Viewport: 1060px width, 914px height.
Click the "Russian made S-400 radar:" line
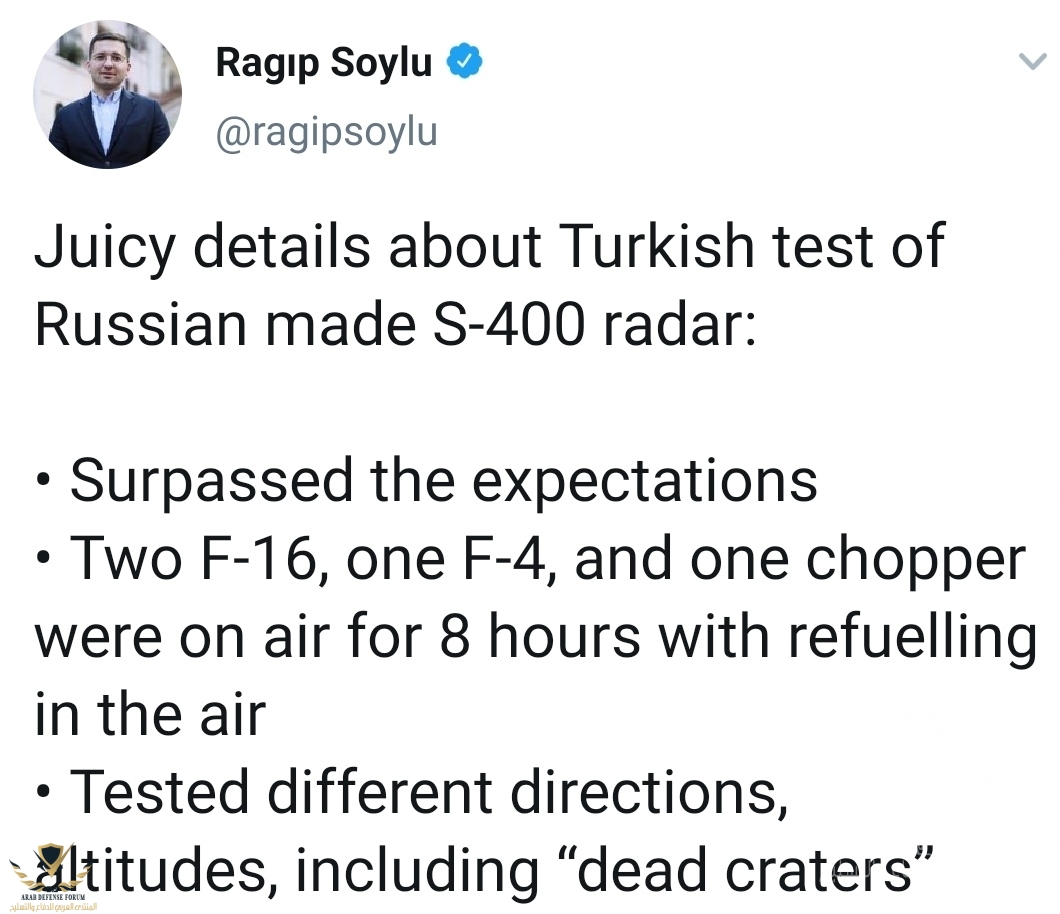pos(395,325)
